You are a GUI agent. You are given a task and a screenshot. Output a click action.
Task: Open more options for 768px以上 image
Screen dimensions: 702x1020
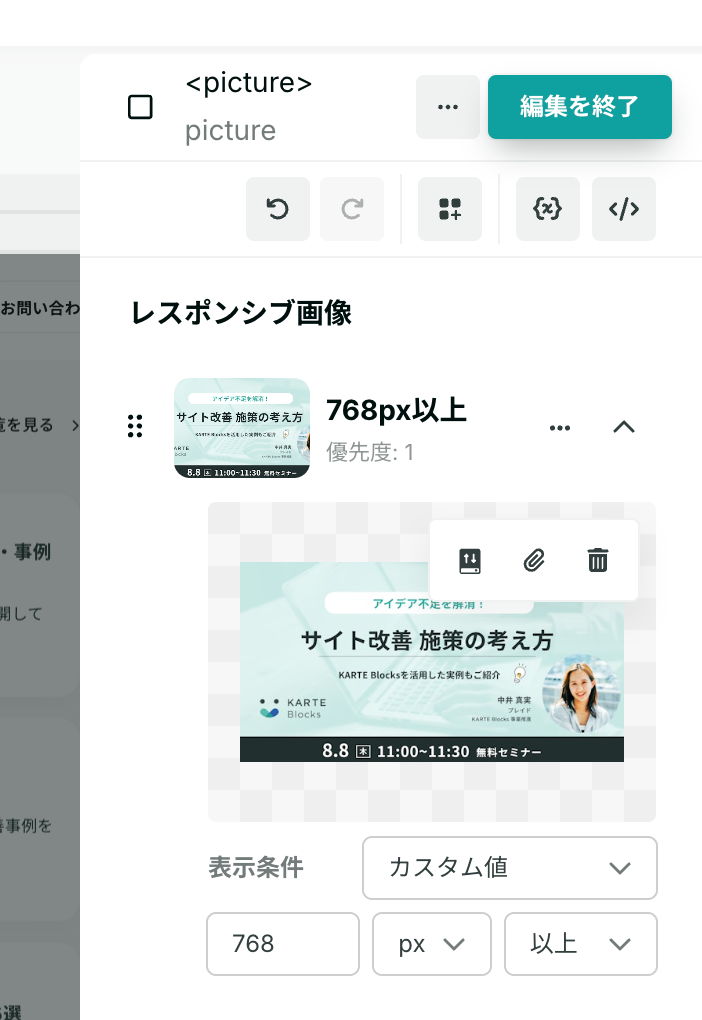click(560, 427)
